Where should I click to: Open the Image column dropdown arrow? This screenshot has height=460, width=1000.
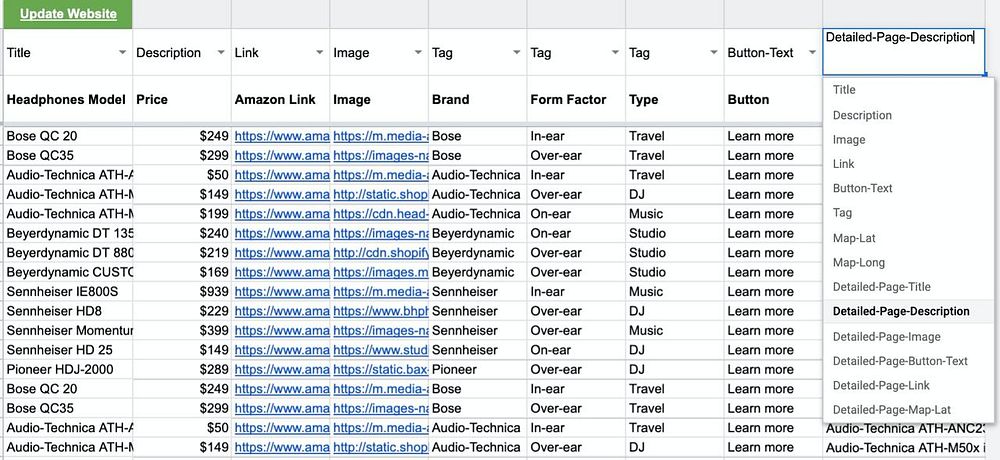(x=418, y=53)
